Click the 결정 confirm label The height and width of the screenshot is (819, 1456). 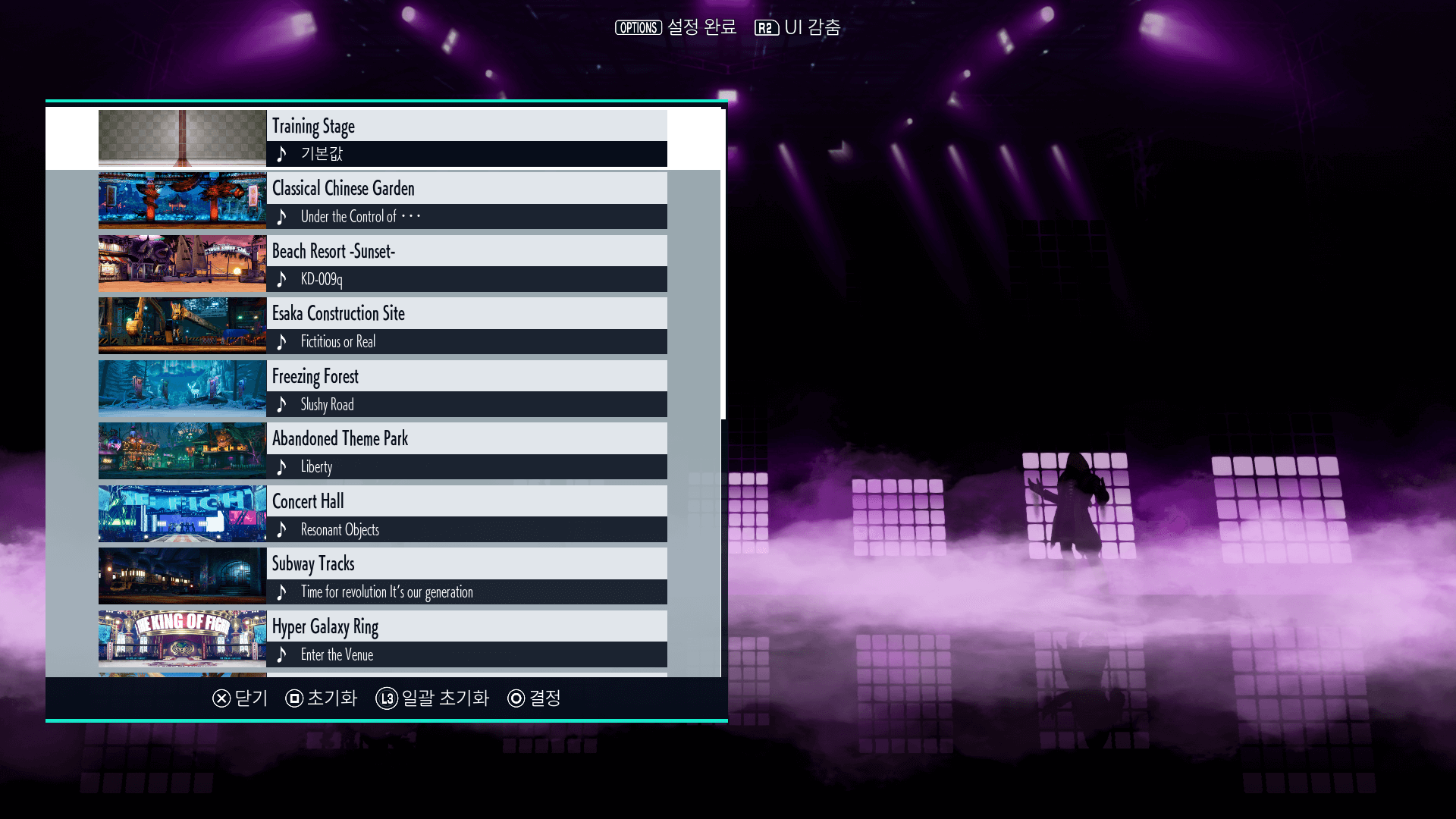pyautogui.click(x=545, y=698)
